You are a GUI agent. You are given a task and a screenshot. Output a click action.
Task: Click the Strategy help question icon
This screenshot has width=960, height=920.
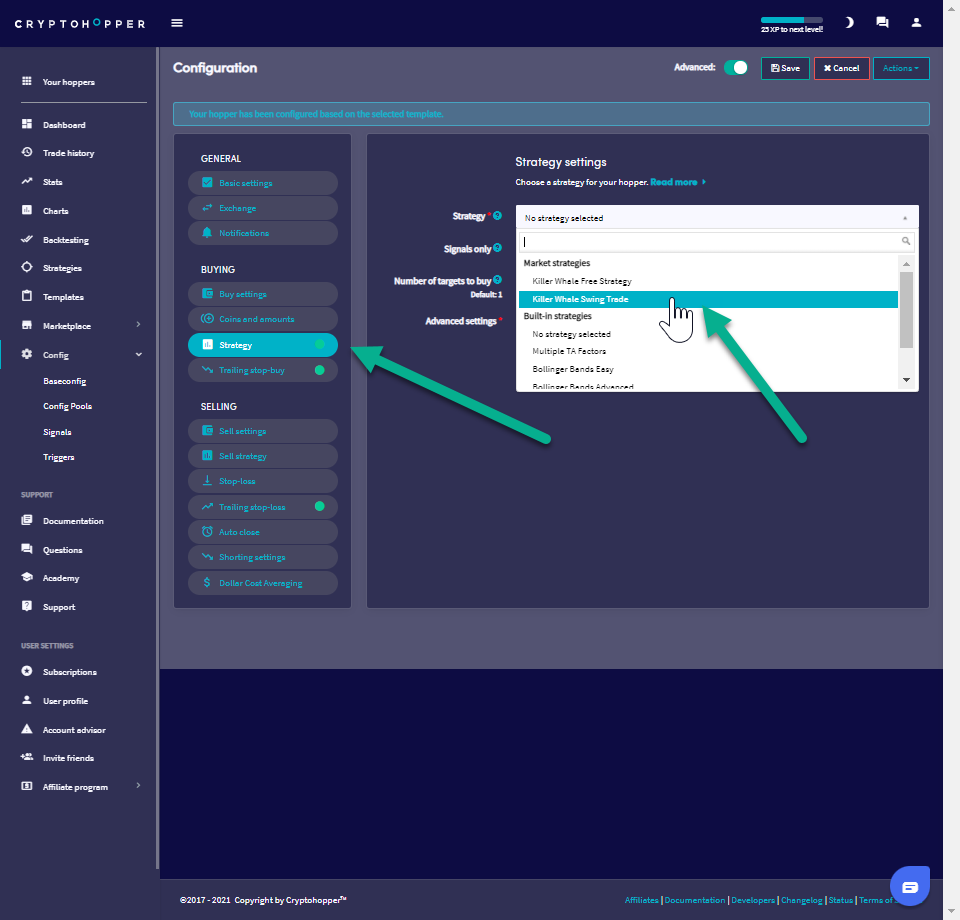(497, 216)
